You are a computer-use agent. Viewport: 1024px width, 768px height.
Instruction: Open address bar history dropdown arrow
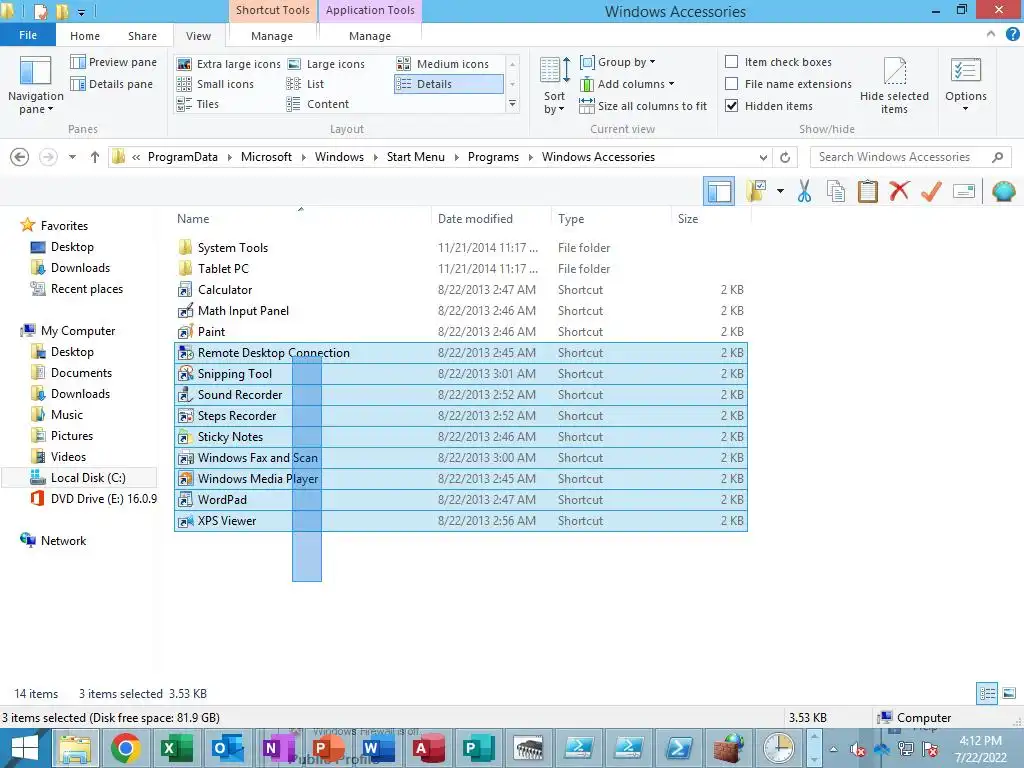click(763, 157)
